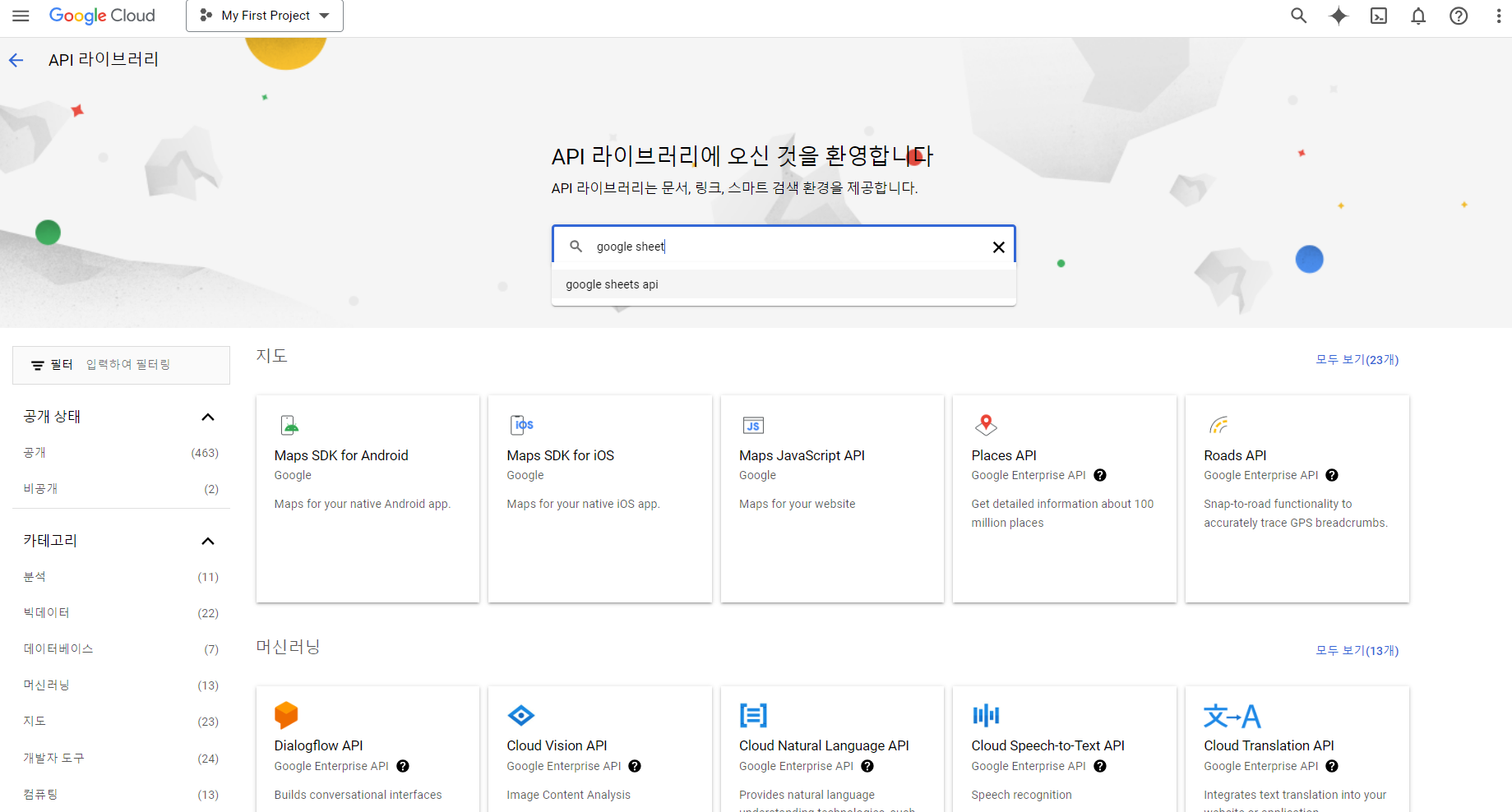1512x812 pixels.
Task: Open the main navigation hamburger menu
Action: (x=21, y=16)
